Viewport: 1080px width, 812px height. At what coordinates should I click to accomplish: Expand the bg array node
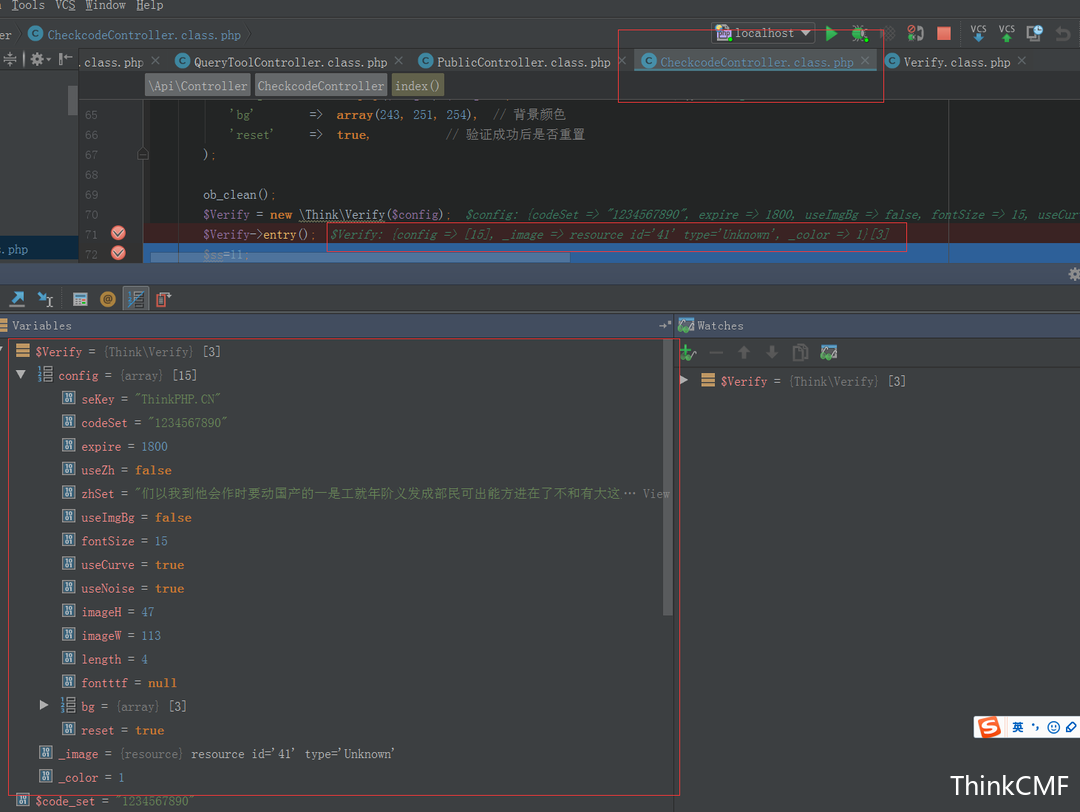(x=44, y=705)
